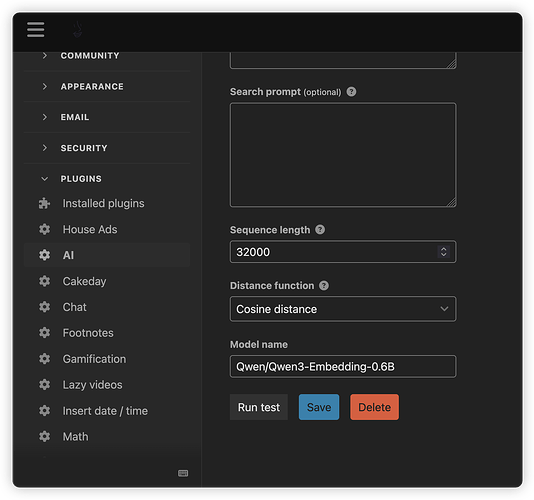Open the Distance function dropdown
Image resolution: width=534 pixels, height=500 pixels.
pyautogui.click(x=343, y=309)
